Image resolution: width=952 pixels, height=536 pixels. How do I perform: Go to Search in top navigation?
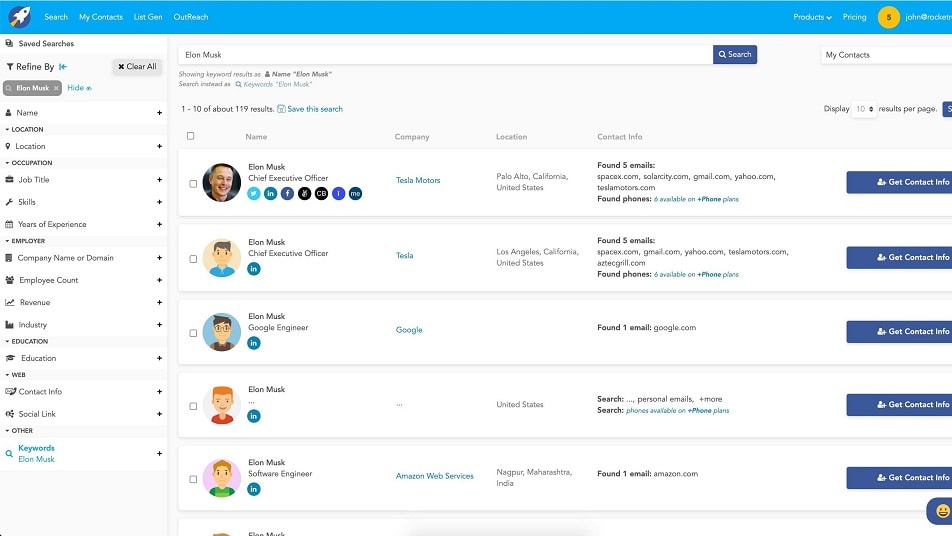56,17
